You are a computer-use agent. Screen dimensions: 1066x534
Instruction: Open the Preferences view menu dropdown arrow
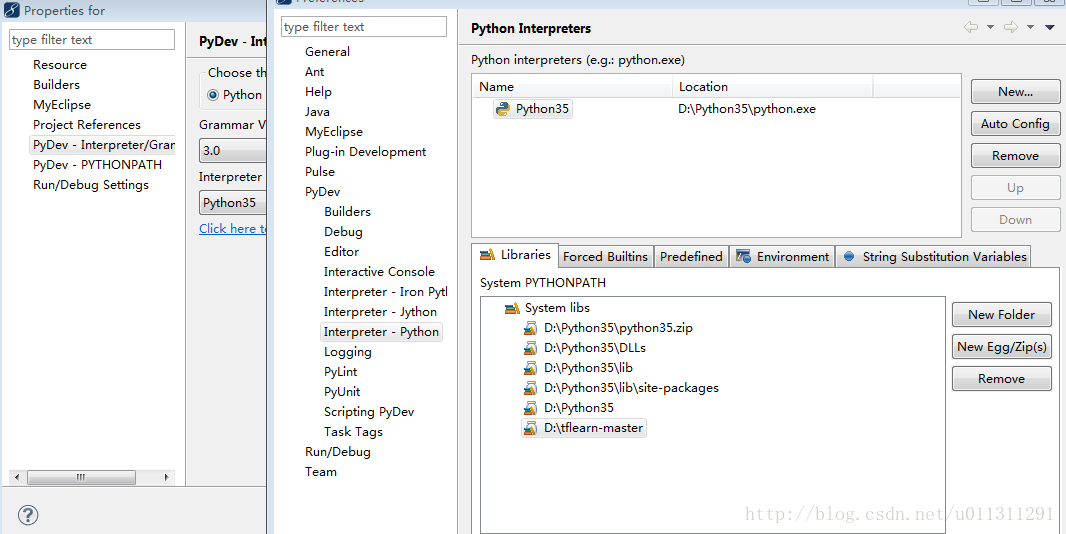pos(1050,27)
